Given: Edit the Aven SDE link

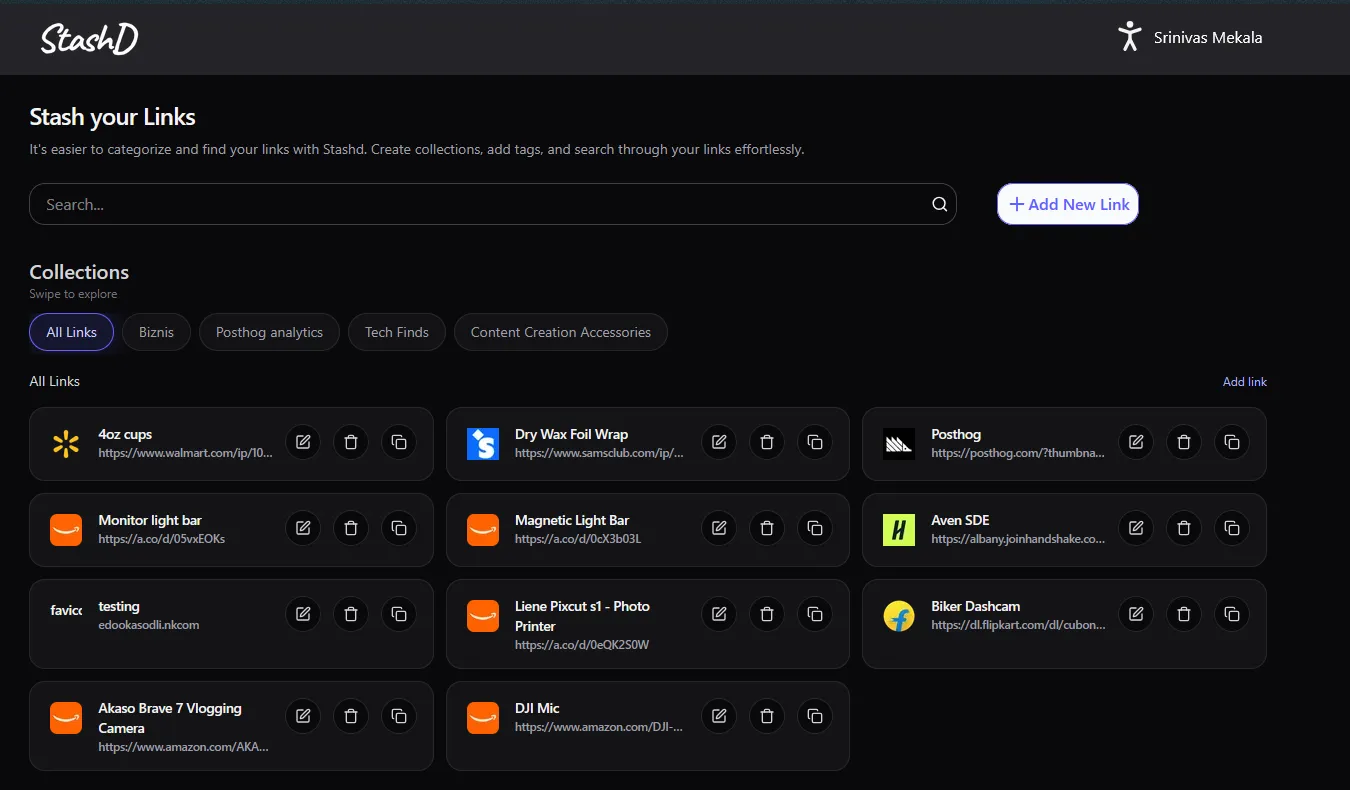Looking at the screenshot, I should click(x=1136, y=528).
